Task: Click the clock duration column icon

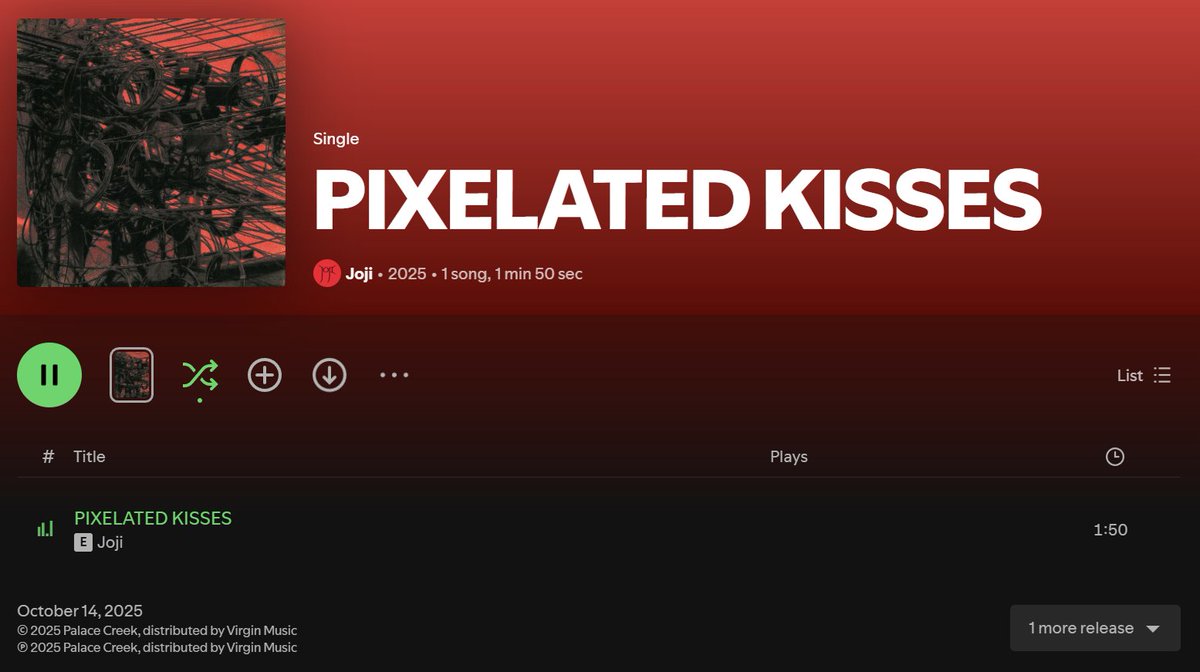Action: [x=1115, y=457]
